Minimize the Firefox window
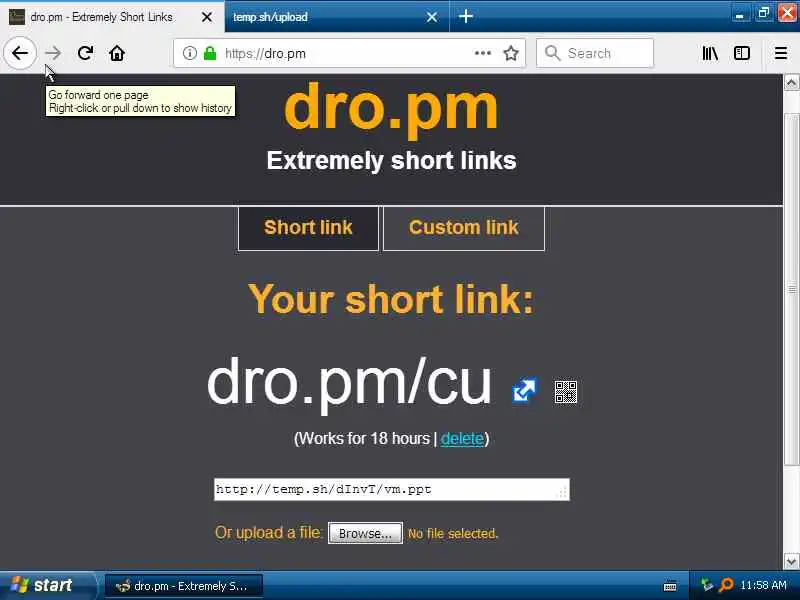Viewport: 800px width, 600px height. pos(739,15)
